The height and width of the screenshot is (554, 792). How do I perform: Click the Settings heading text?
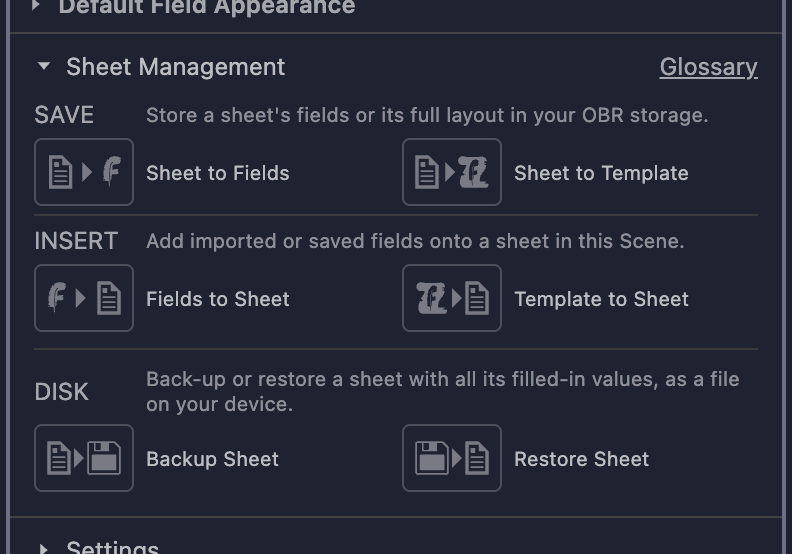113,547
